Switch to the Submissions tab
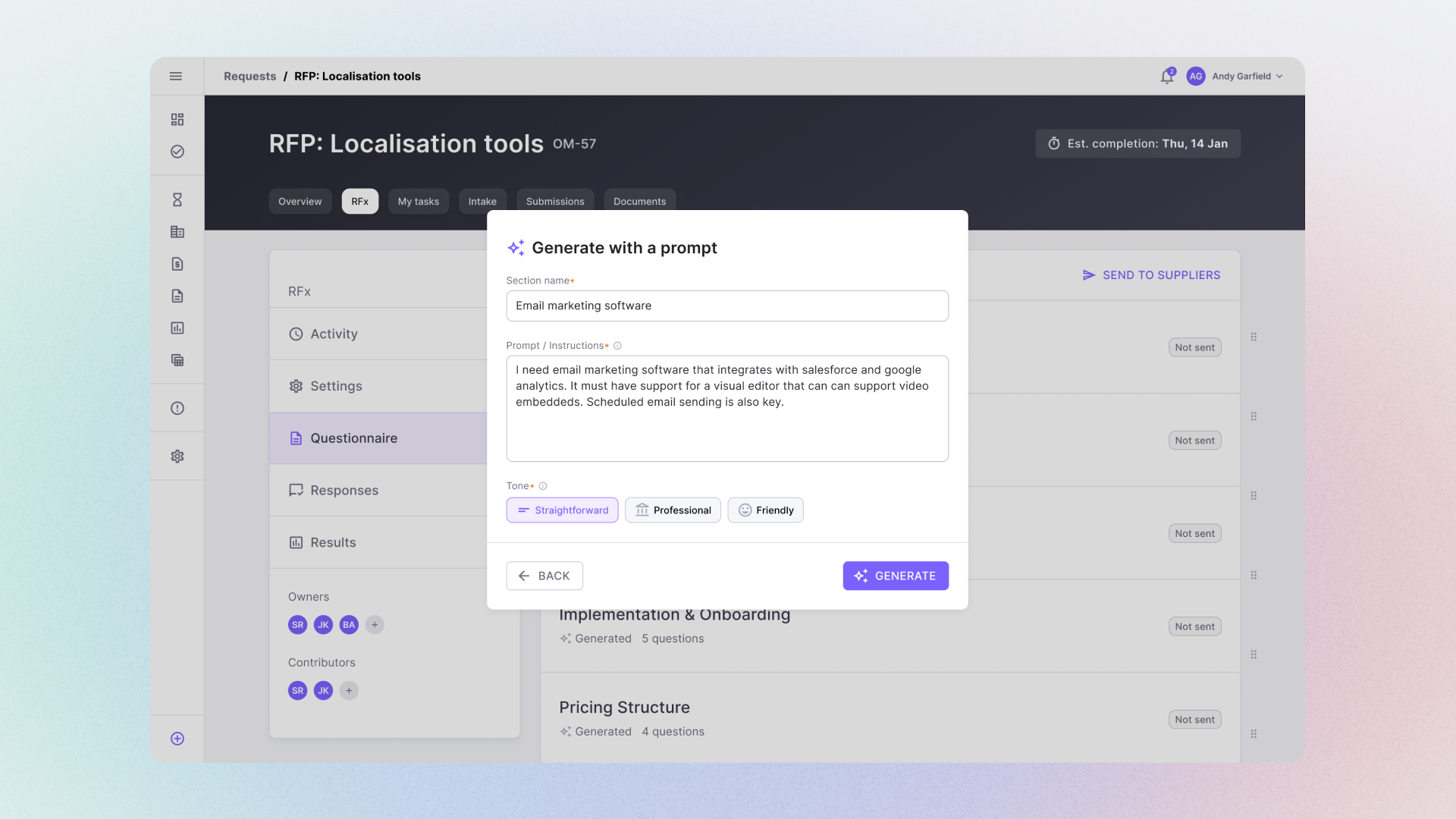 point(554,202)
